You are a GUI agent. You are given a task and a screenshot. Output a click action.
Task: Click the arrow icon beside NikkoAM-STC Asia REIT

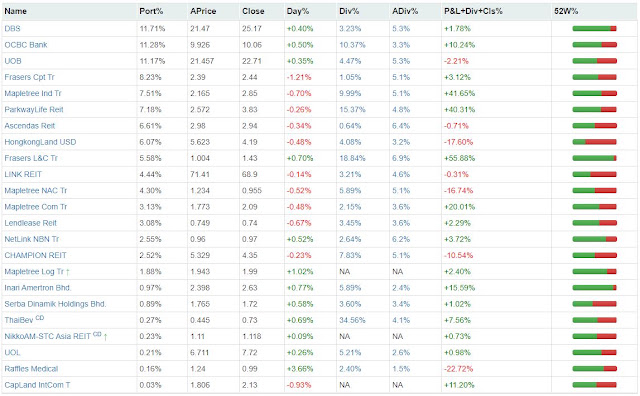pyautogui.click(x=105, y=337)
